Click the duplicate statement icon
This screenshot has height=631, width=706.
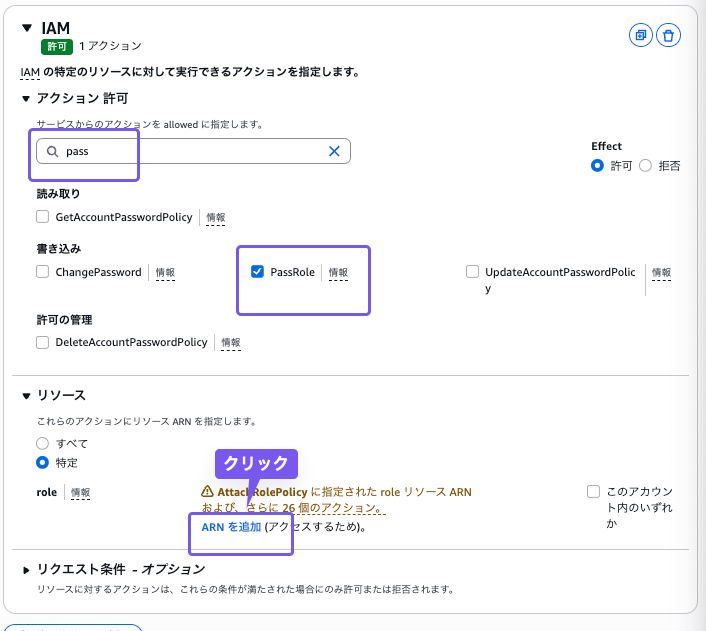(x=640, y=35)
